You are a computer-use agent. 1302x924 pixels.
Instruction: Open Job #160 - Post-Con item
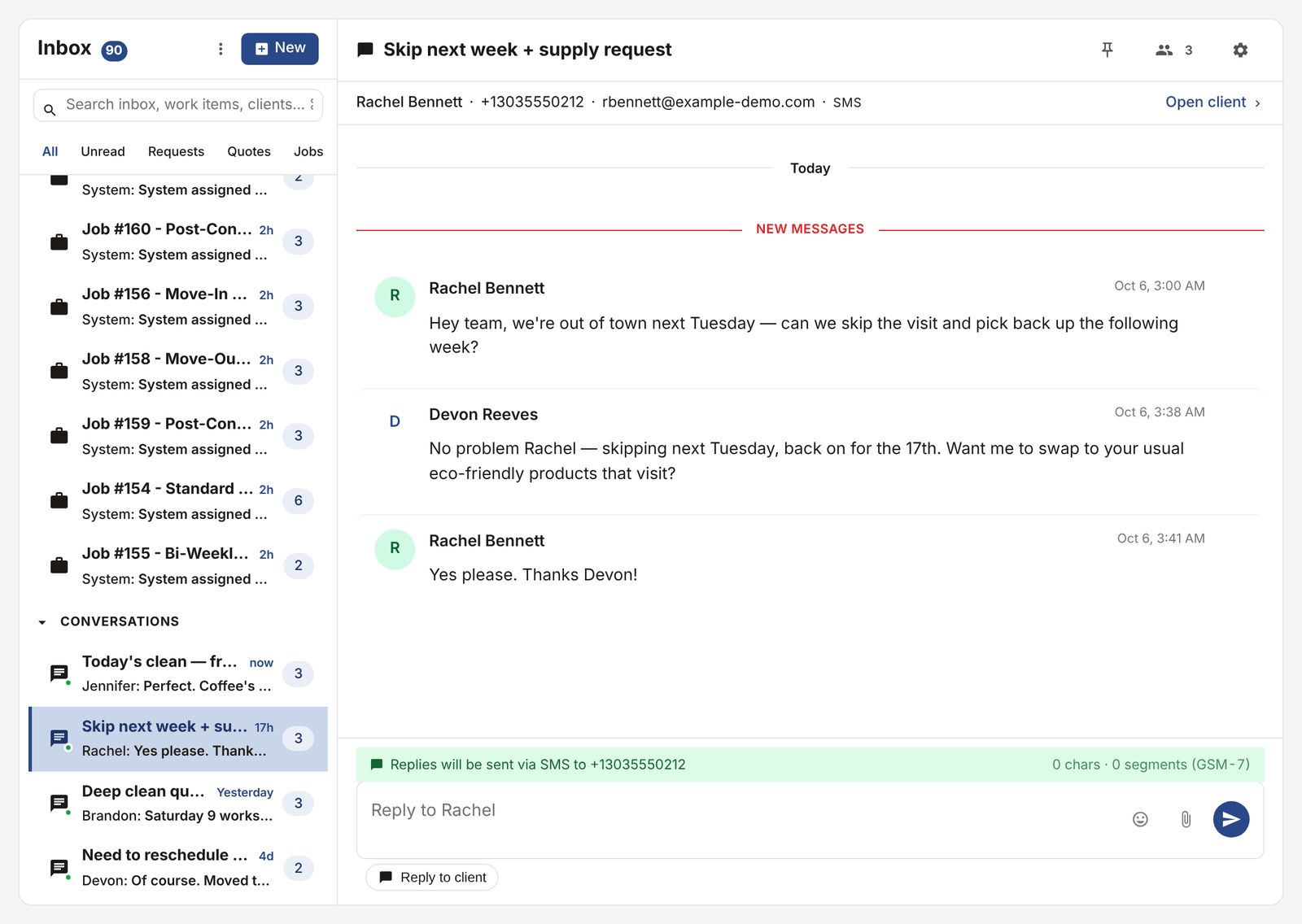(x=178, y=242)
